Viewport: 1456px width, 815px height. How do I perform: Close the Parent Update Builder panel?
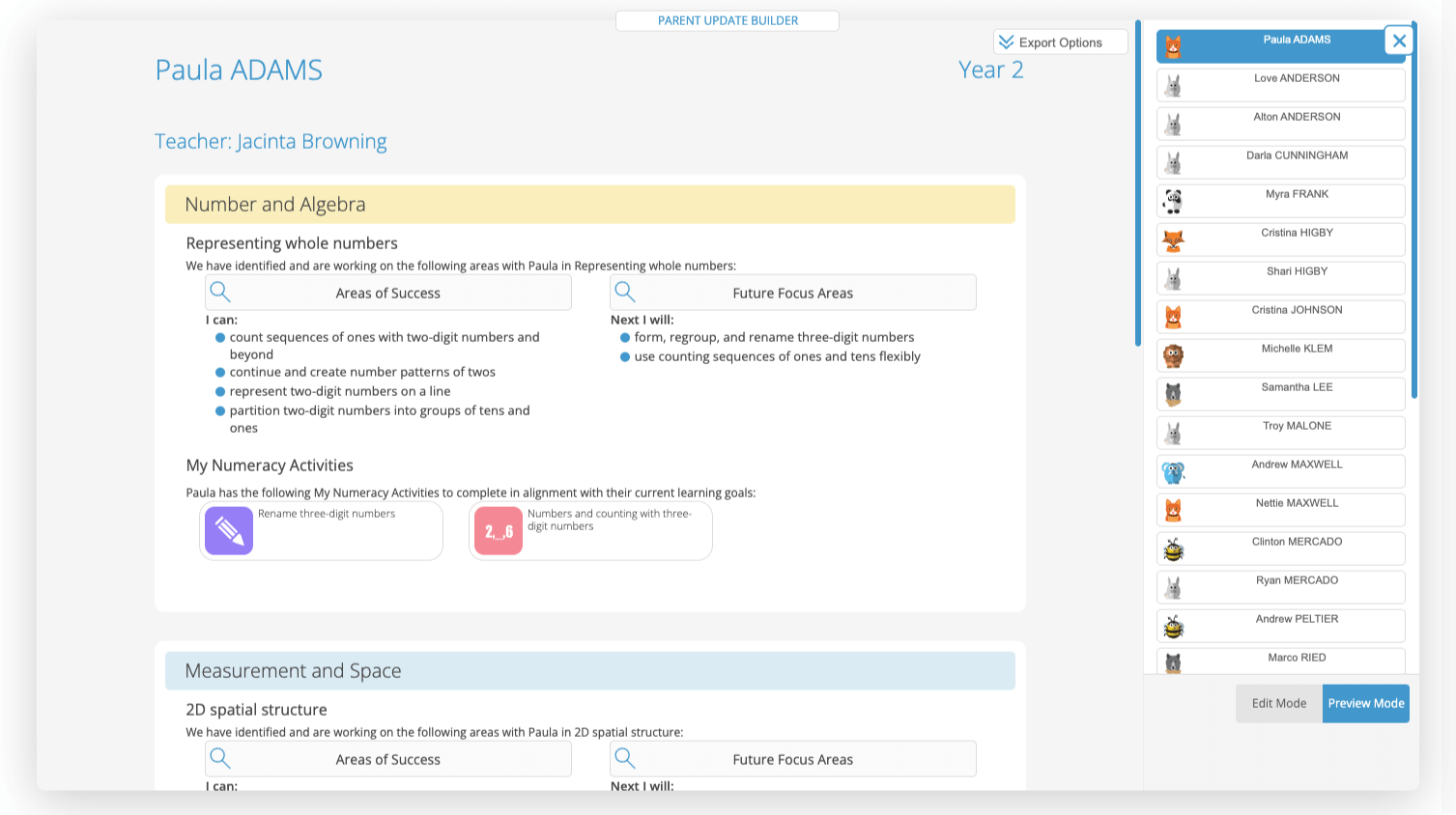[x=1399, y=41]
